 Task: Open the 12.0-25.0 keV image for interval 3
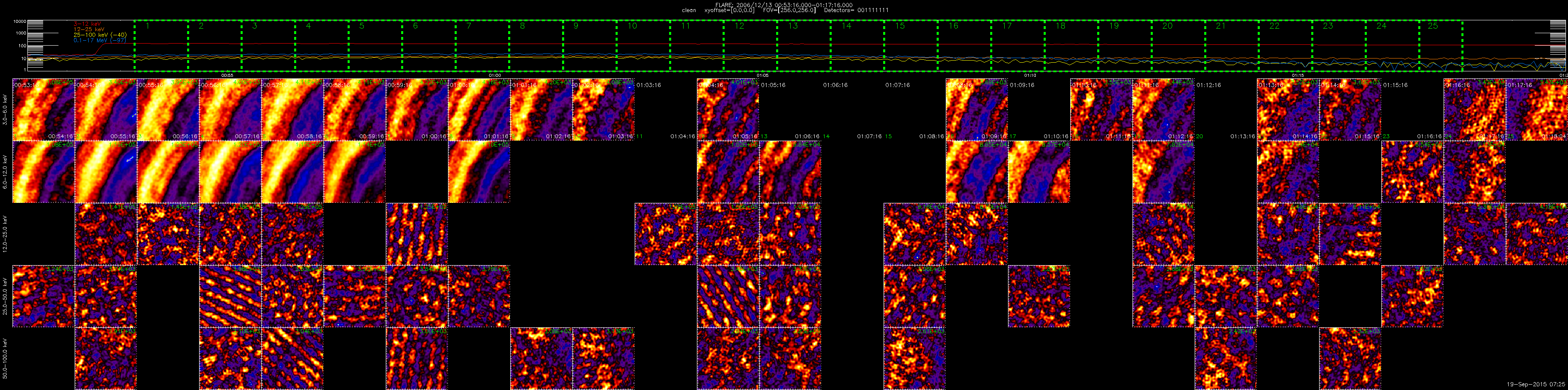(x=168, y=234)
